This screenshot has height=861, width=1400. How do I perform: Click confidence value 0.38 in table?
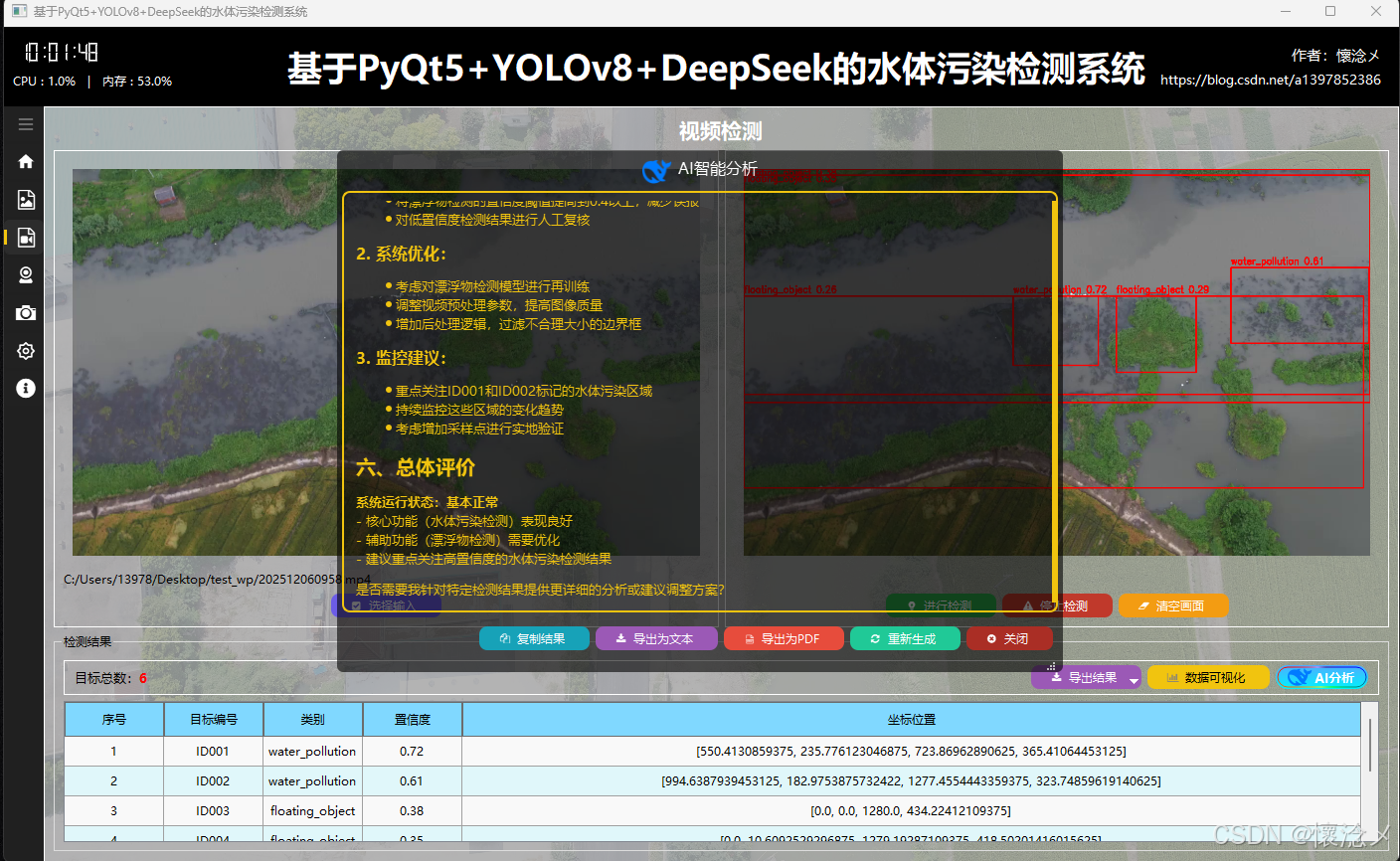pos(412,811)
